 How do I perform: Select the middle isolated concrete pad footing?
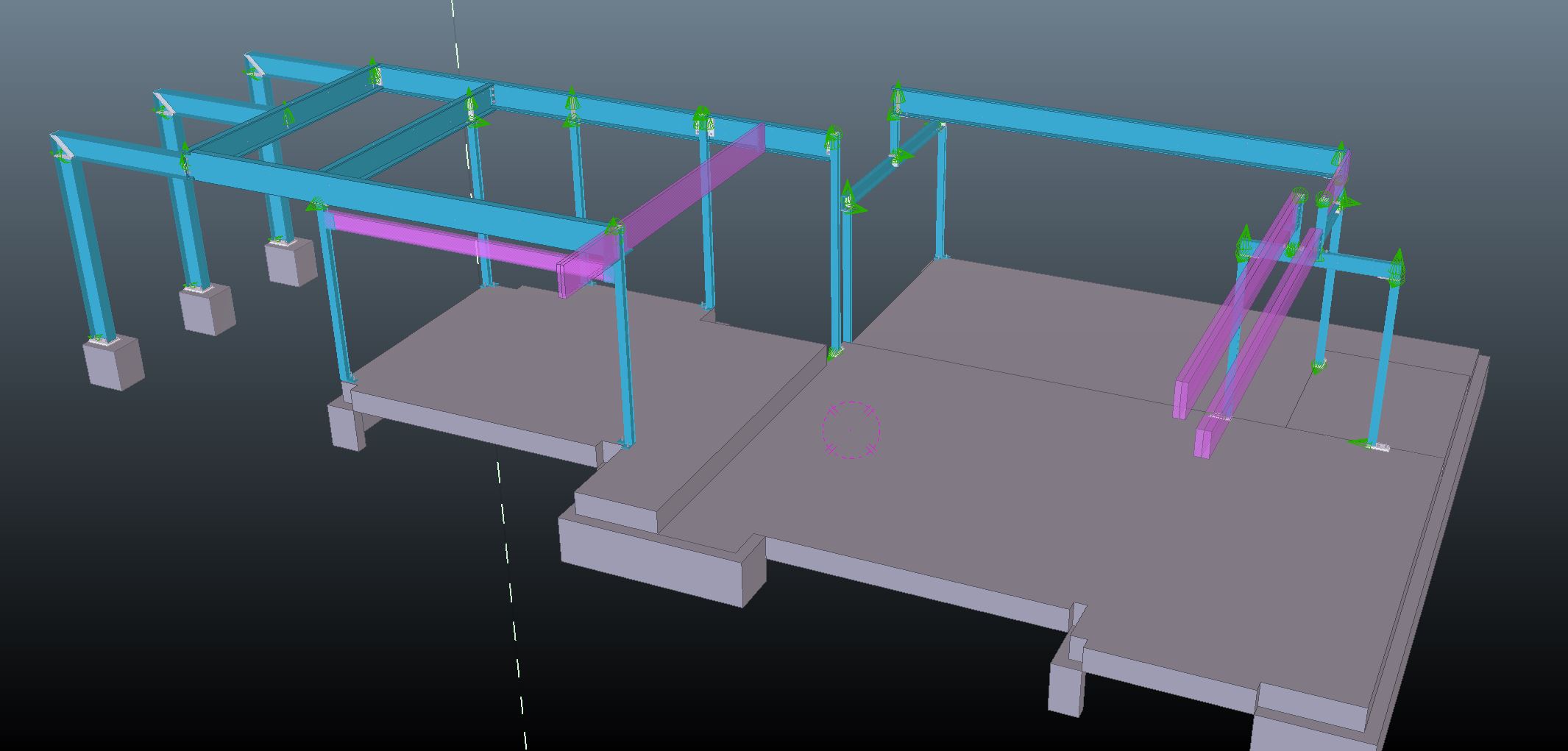pyautogui.click(x=207, y=310)
